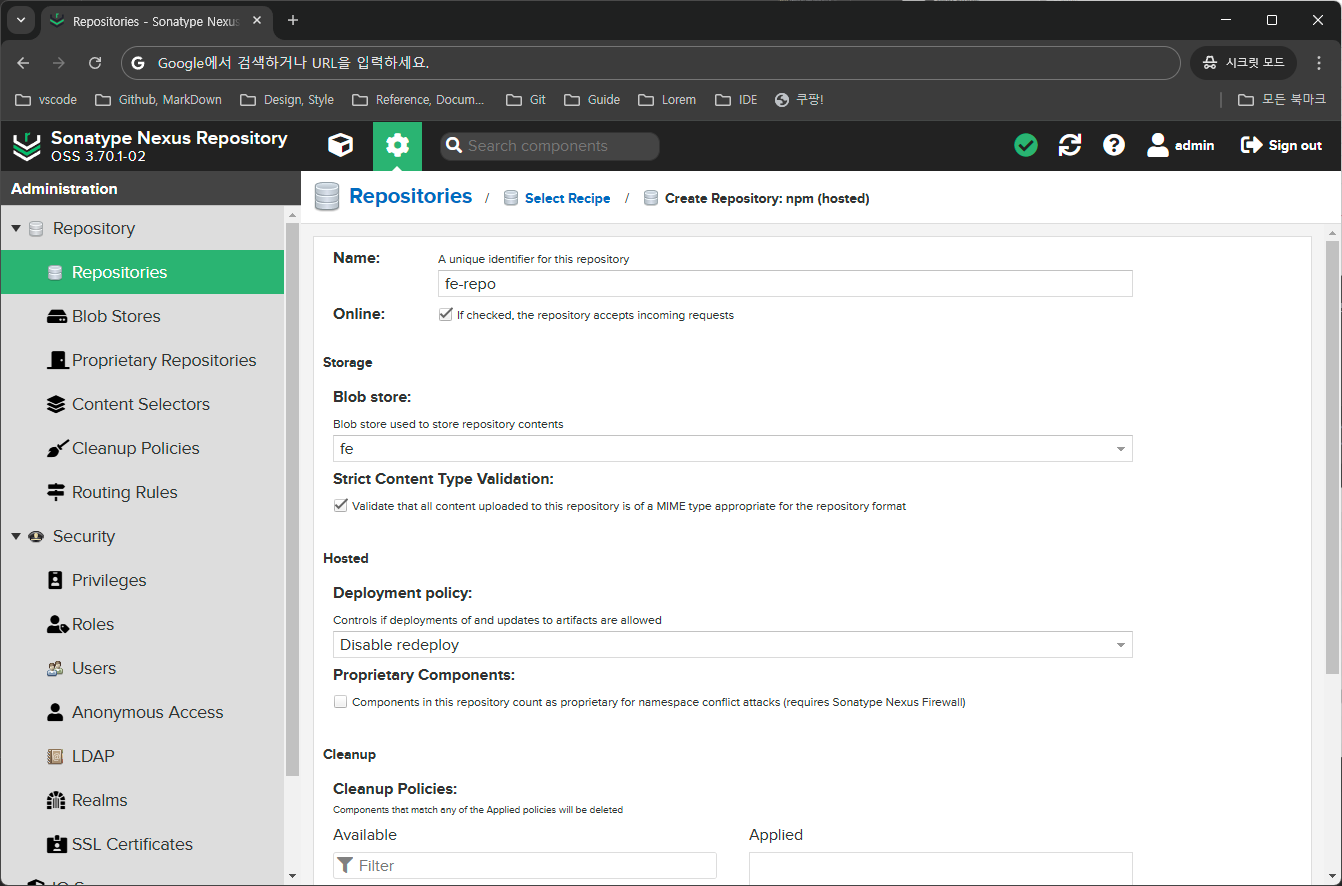Viewport: 1342px width, 886px height.
Task: Click the browser back arrow
Action: (23, 63)
